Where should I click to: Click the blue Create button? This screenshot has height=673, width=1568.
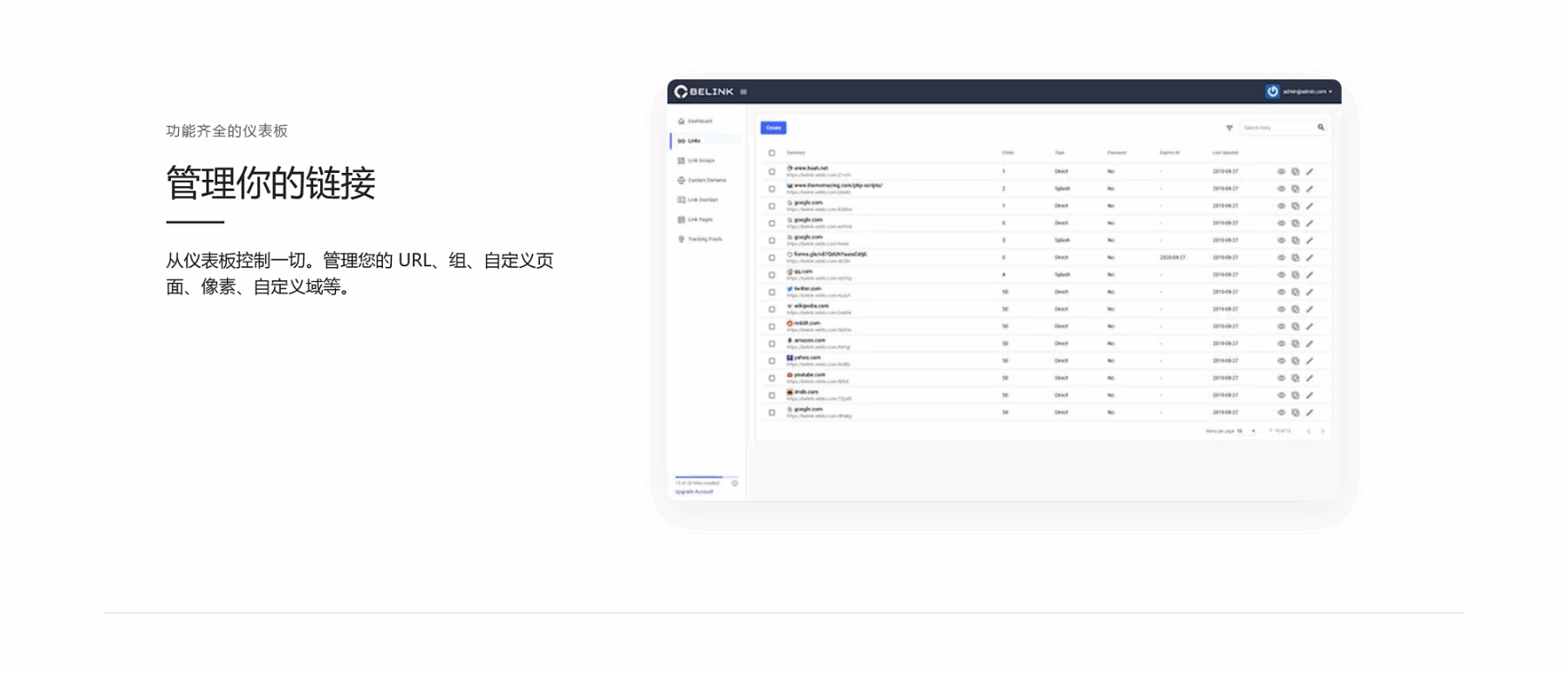pos(773,127)
